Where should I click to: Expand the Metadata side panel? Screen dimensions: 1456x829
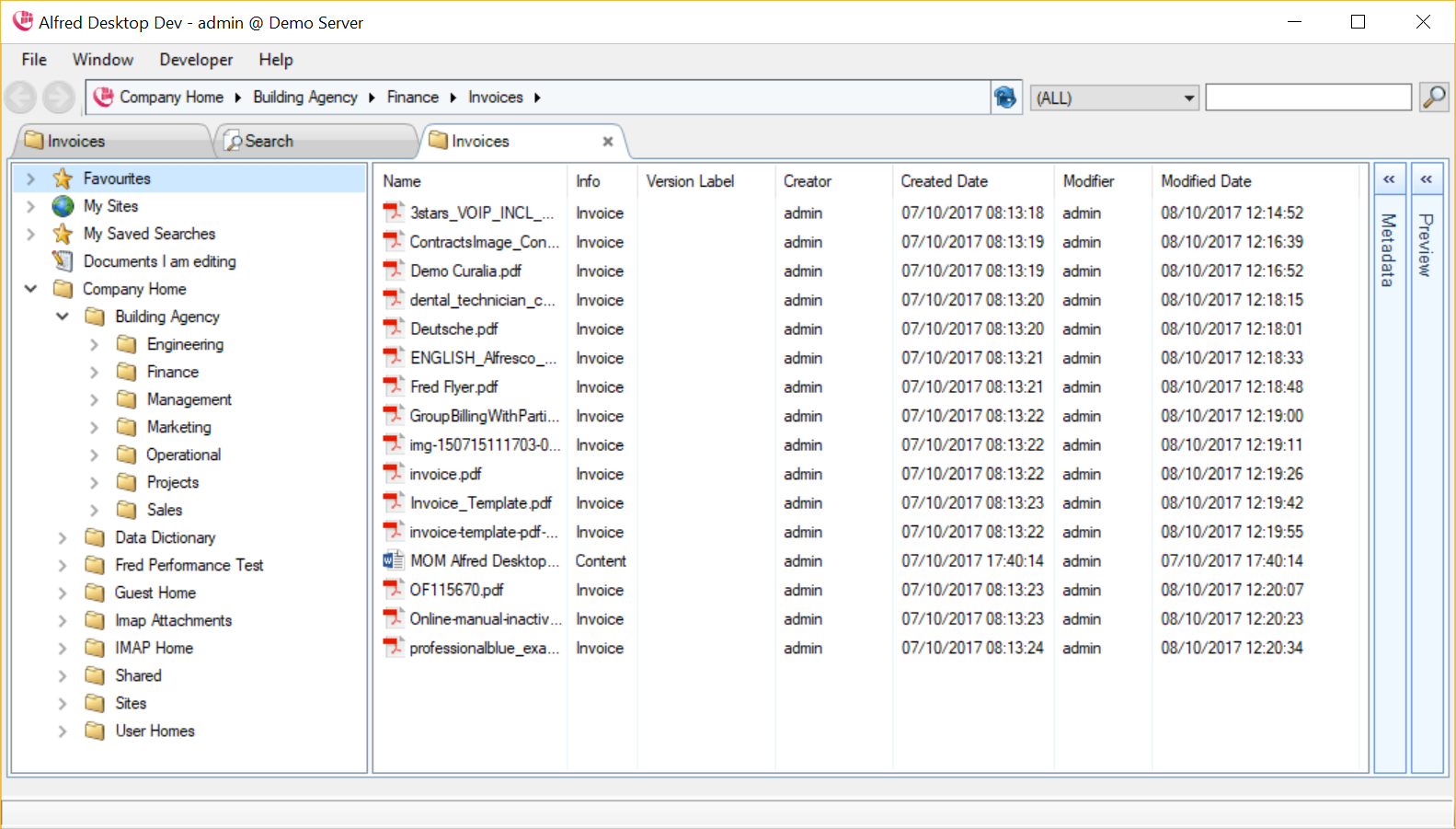(1389, 179)
